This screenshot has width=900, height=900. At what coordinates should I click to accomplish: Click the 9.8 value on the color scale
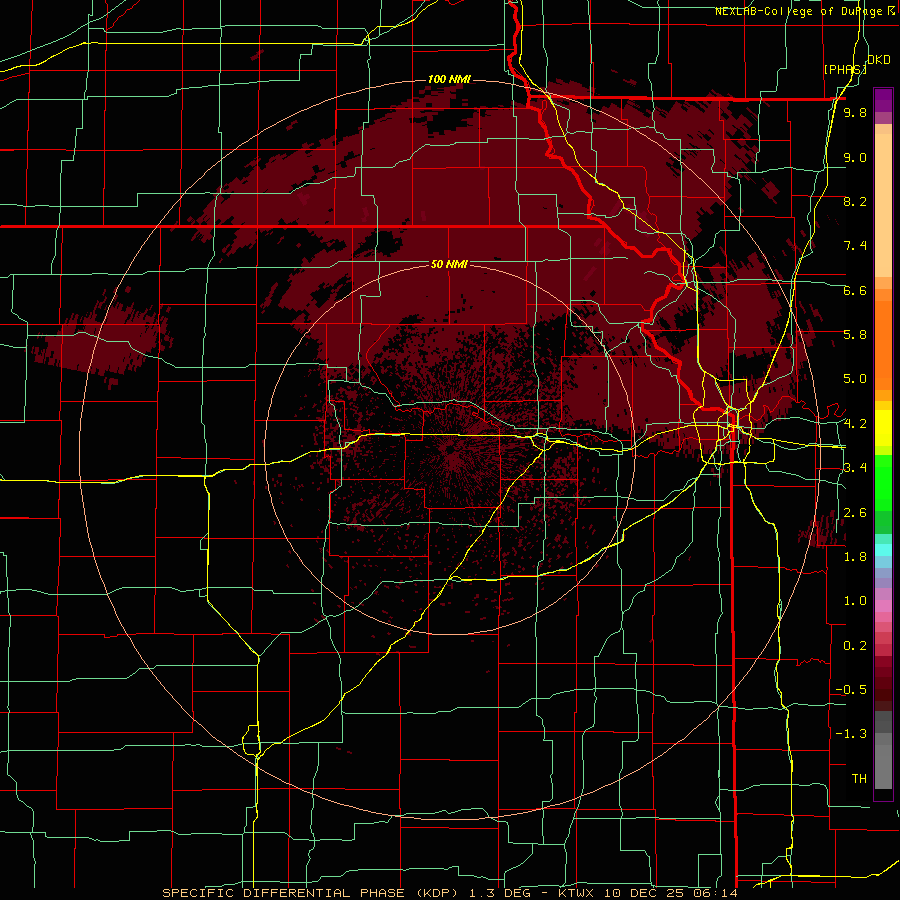[855, 112]
